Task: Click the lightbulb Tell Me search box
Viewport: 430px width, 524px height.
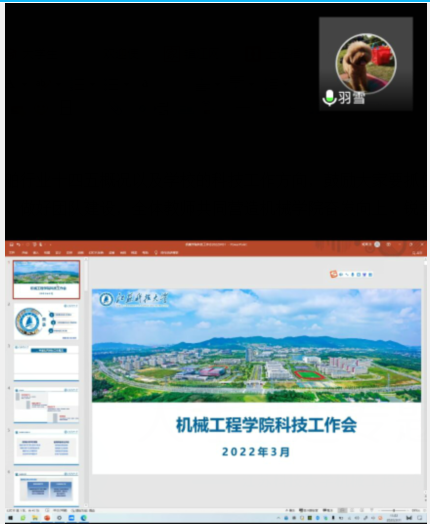Action: point(166,253)
